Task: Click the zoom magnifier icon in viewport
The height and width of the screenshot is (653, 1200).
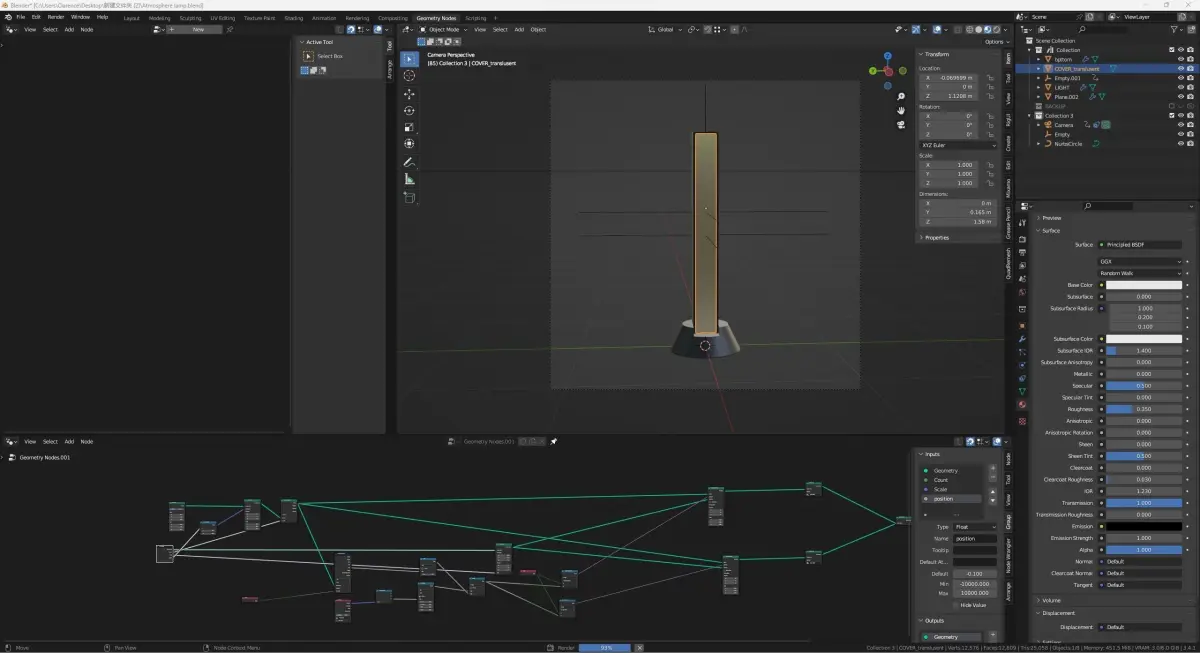Action: click(x=901, y=96)
